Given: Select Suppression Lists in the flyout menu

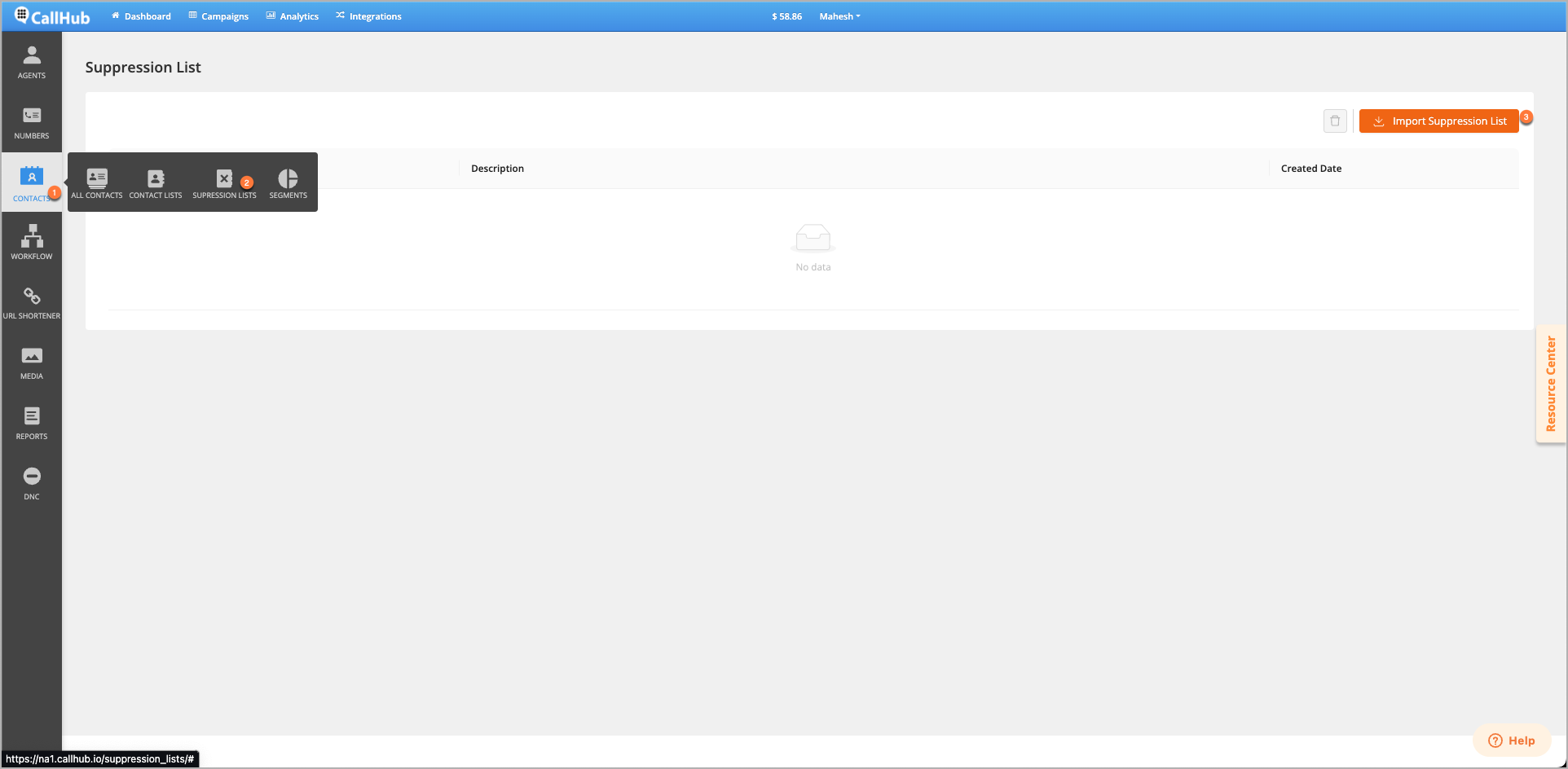Looking at the screenshot, I should point(224,182).
